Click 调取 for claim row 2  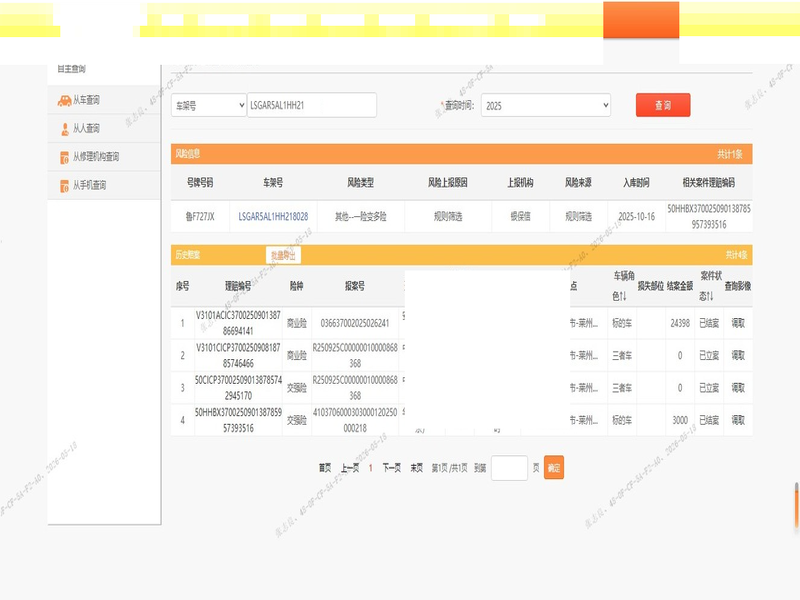(738, 356)
